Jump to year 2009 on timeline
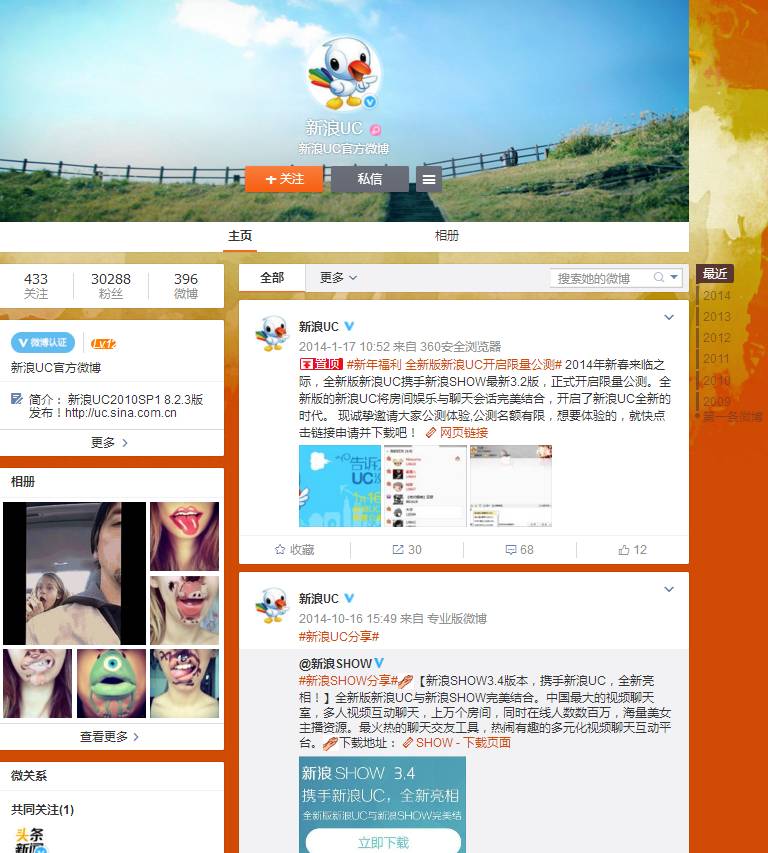Image resolution: width=768 pixels, height=853 pixels. (716, 401)
